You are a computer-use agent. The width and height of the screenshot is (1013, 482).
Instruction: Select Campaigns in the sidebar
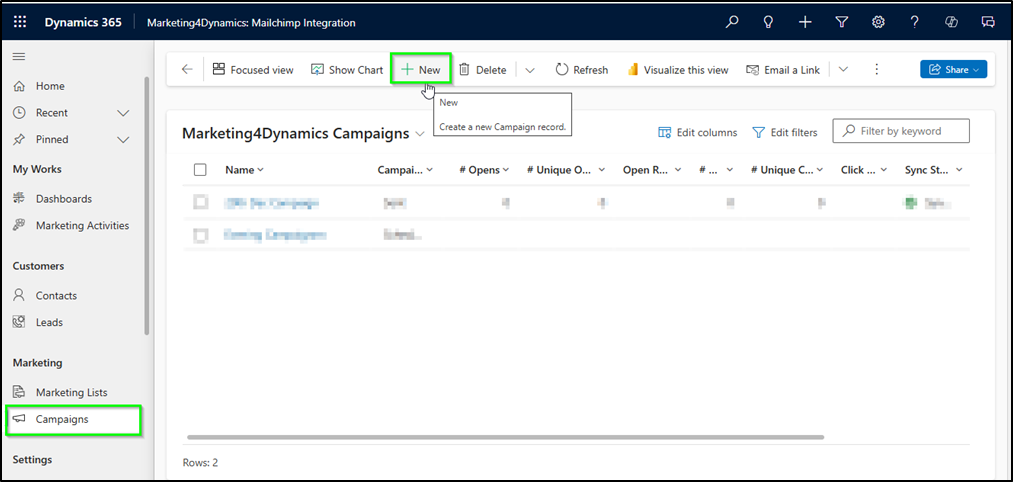[72, 419]
